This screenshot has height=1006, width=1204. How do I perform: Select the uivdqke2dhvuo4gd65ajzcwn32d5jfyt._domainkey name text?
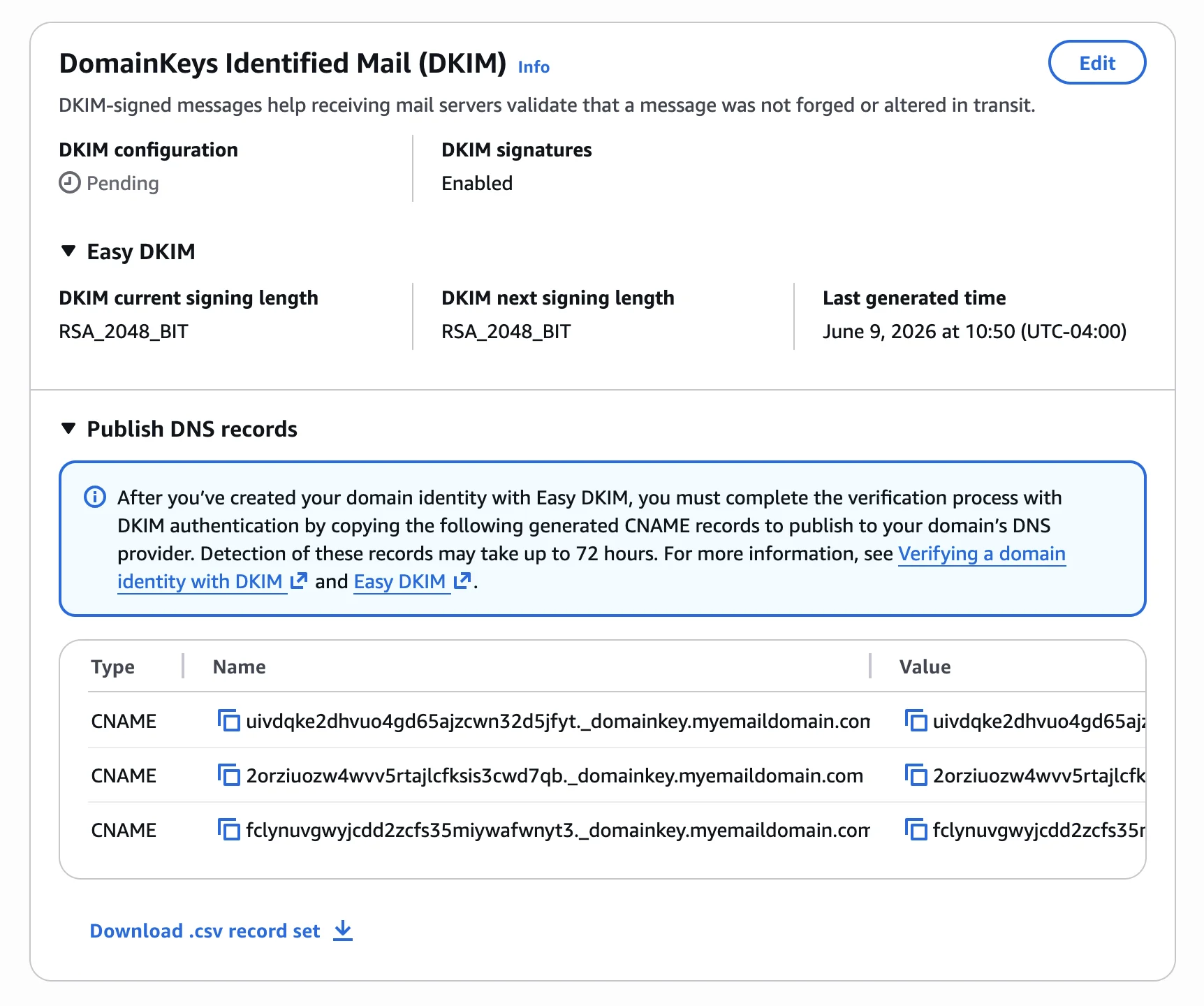[557, 721]
